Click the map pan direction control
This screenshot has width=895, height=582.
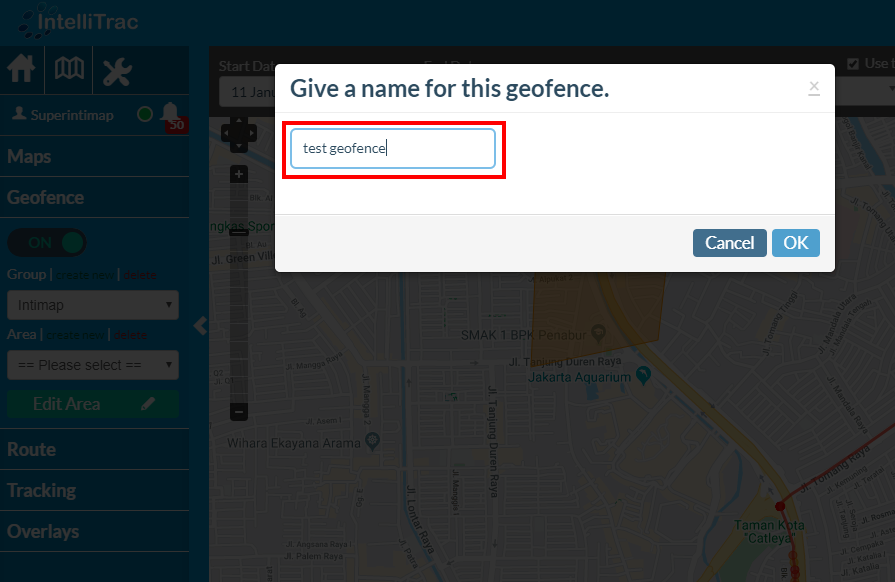click(239, 132)
